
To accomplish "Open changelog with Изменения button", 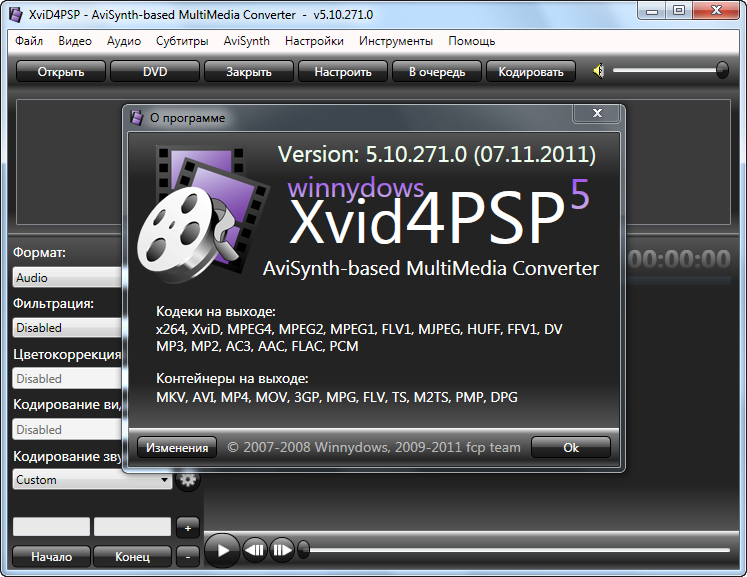I will click(177, 448).
